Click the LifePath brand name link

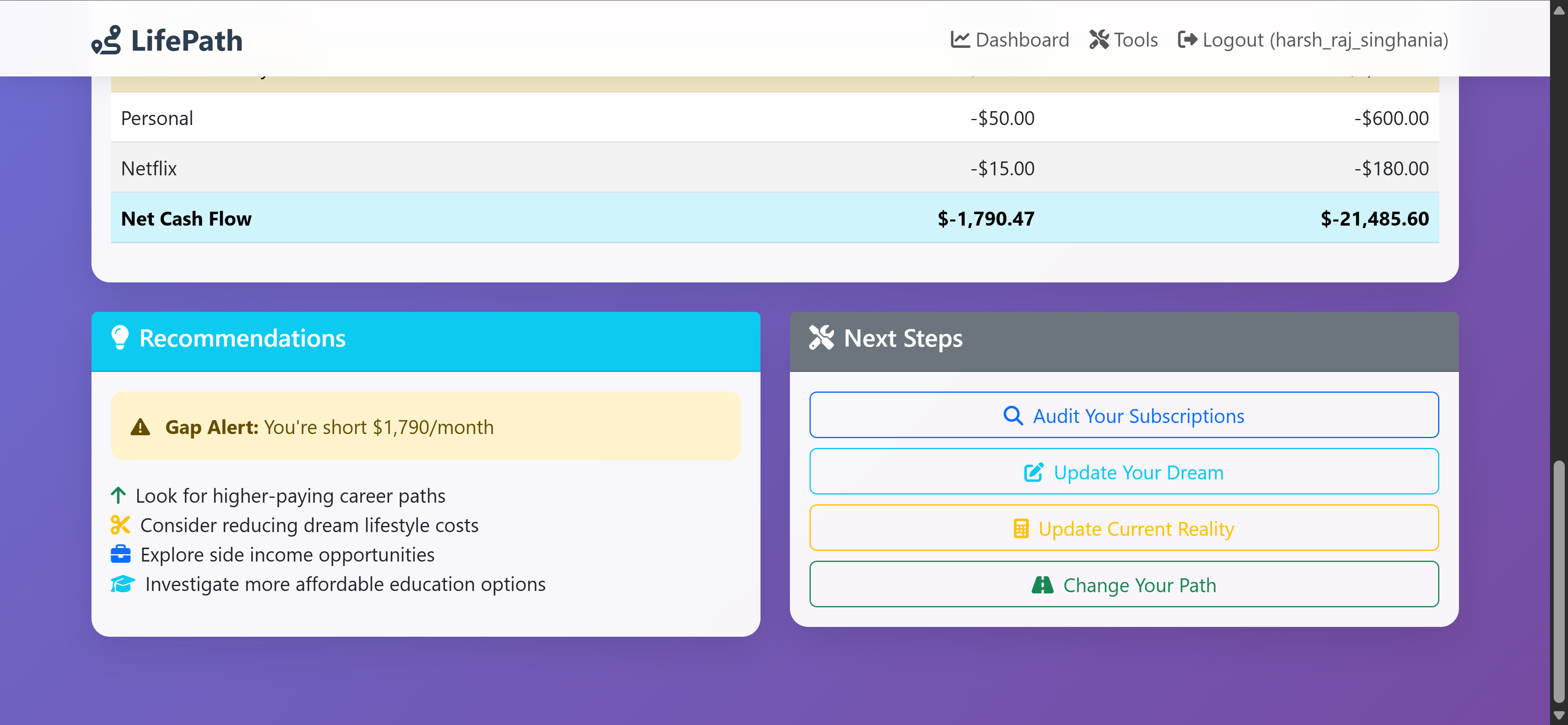(x=186, y=40)
